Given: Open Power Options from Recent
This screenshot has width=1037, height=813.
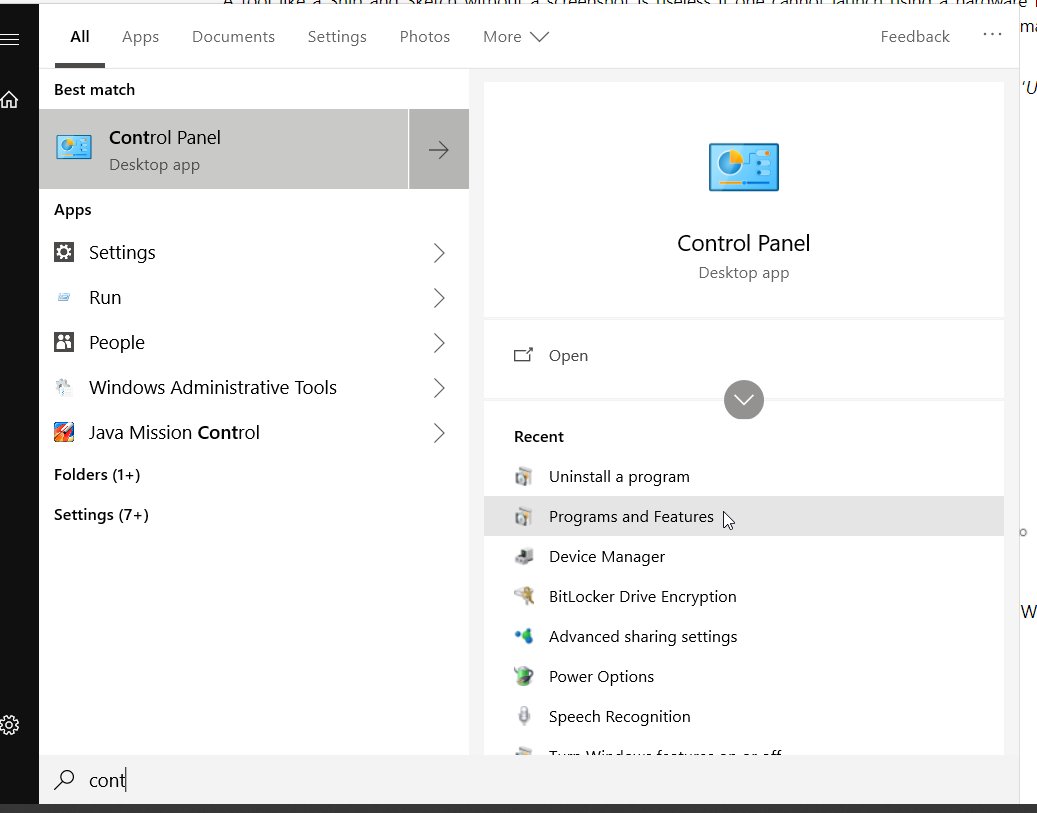Looking at the screenshot, I should pos(601,676).
